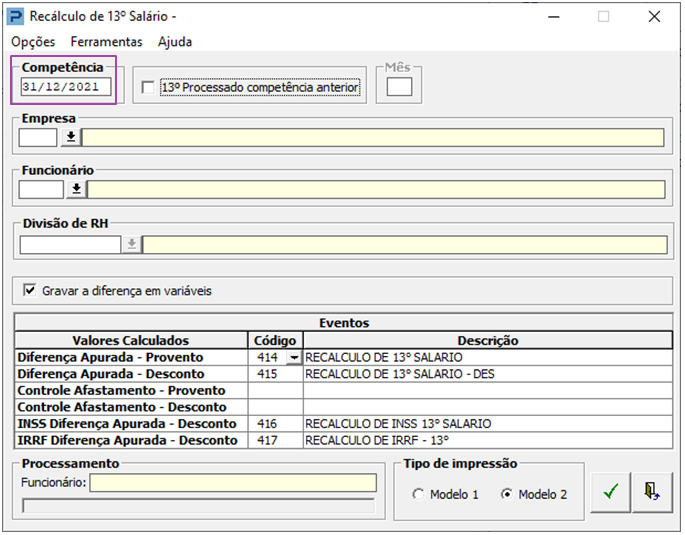This screenshot has width=685, height=535.
Task: Open the Ferramentas menu
Action: click(106, 42)
